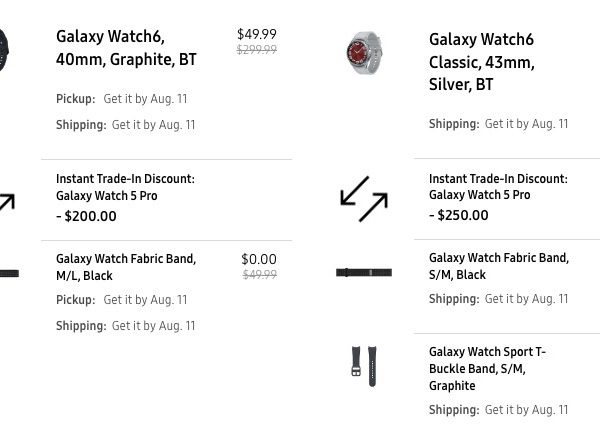Click Pickup info under Galaxy Watch6 Graphite
The image size is (600, 430).
coord(121,99)
